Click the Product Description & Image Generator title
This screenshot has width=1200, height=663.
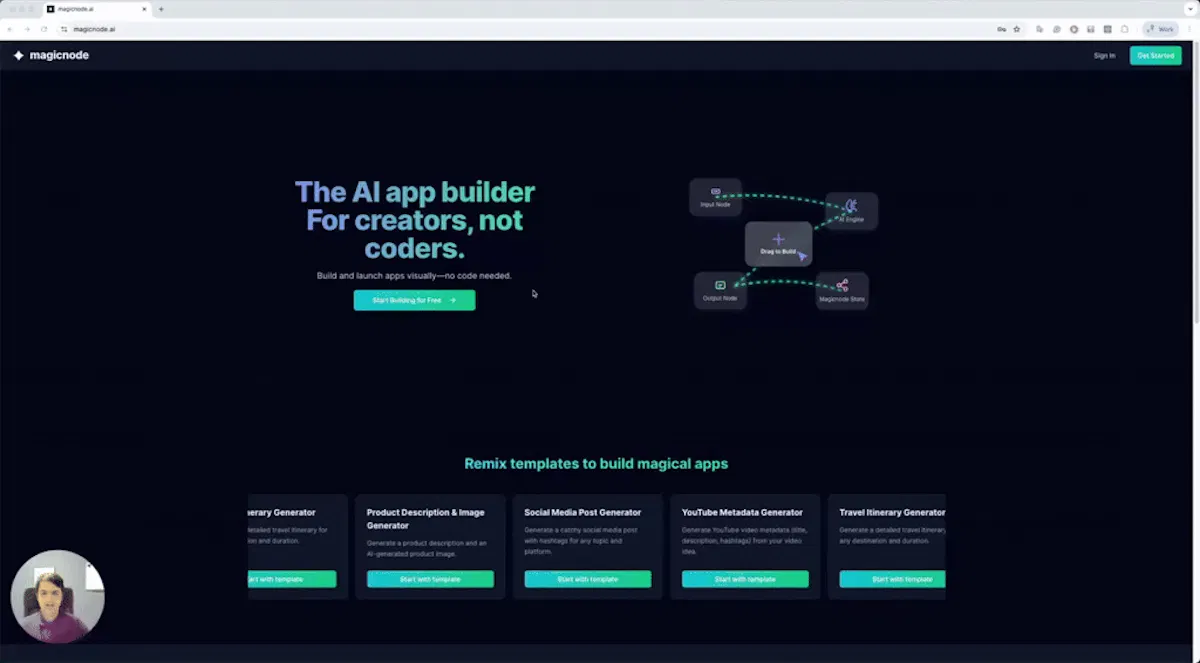click(426, 519)
